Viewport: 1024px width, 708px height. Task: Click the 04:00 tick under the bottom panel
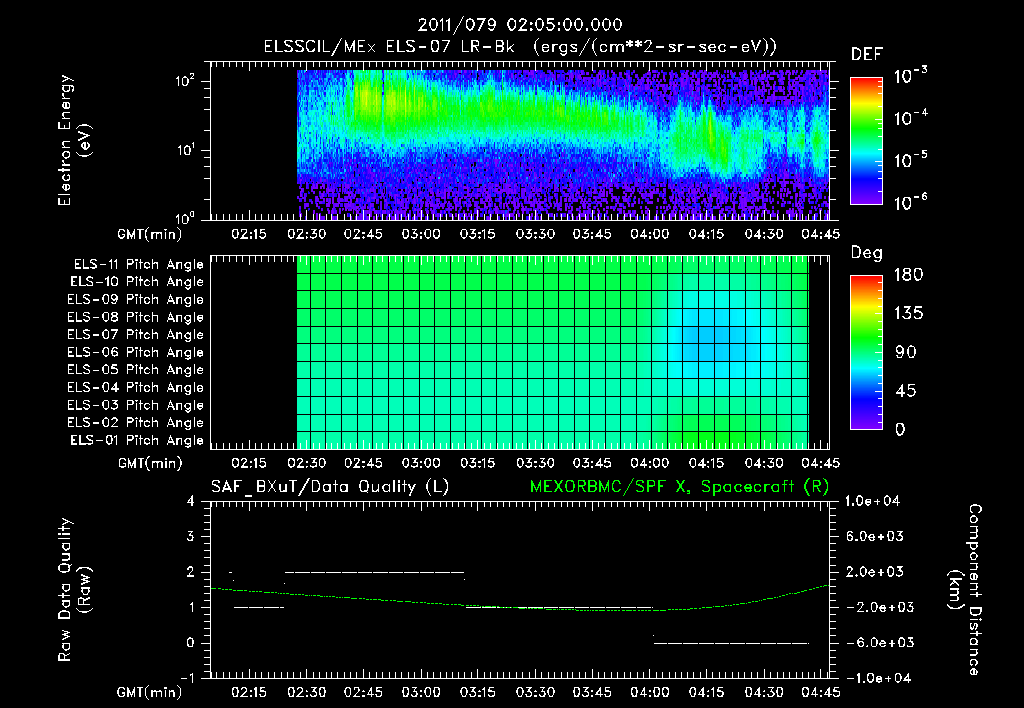pyautogui.click(x=649, y=692)
